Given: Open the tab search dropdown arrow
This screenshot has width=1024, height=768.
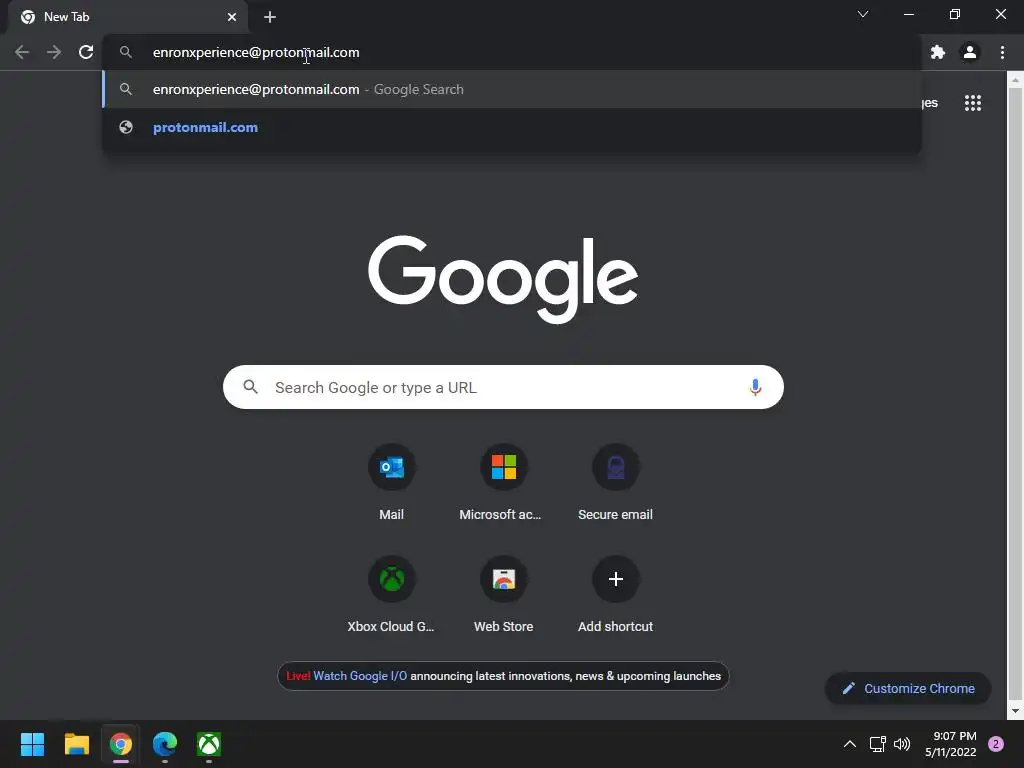Looking at the screenshot, I should point(863,14).
